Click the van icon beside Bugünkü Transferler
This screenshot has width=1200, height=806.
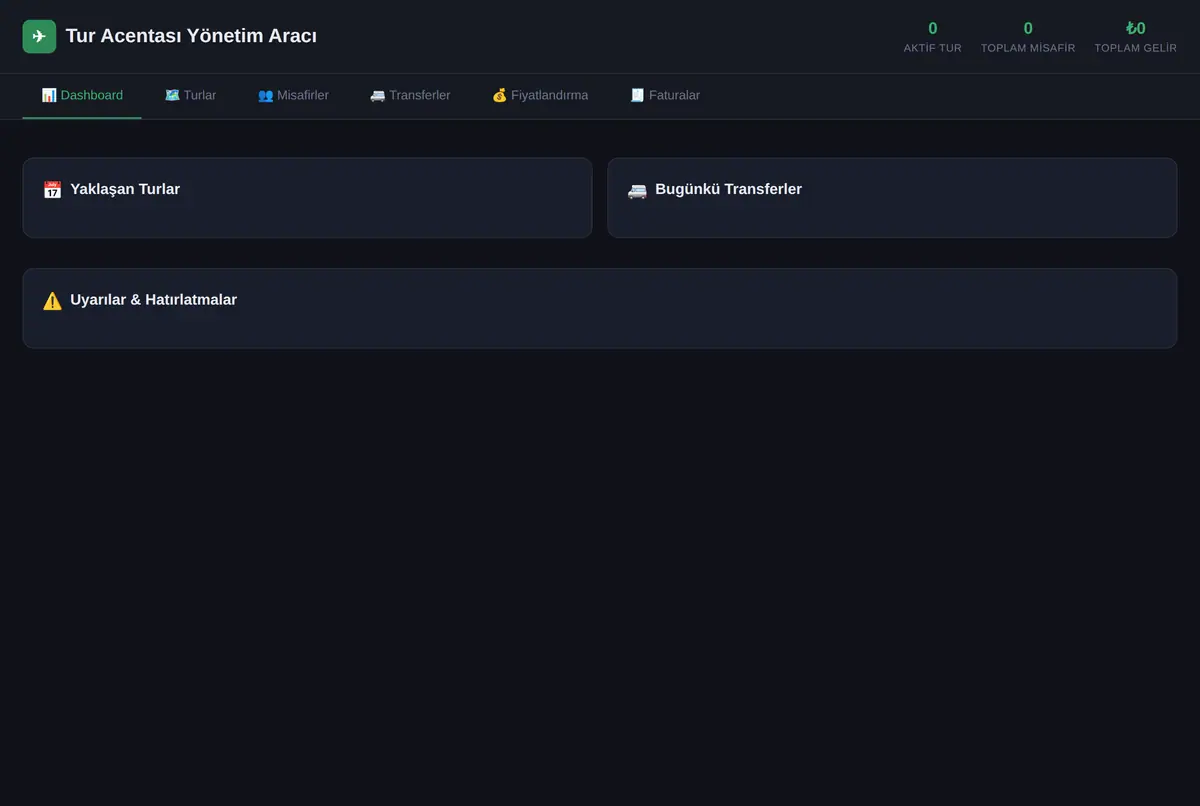[x=637, y=190]
